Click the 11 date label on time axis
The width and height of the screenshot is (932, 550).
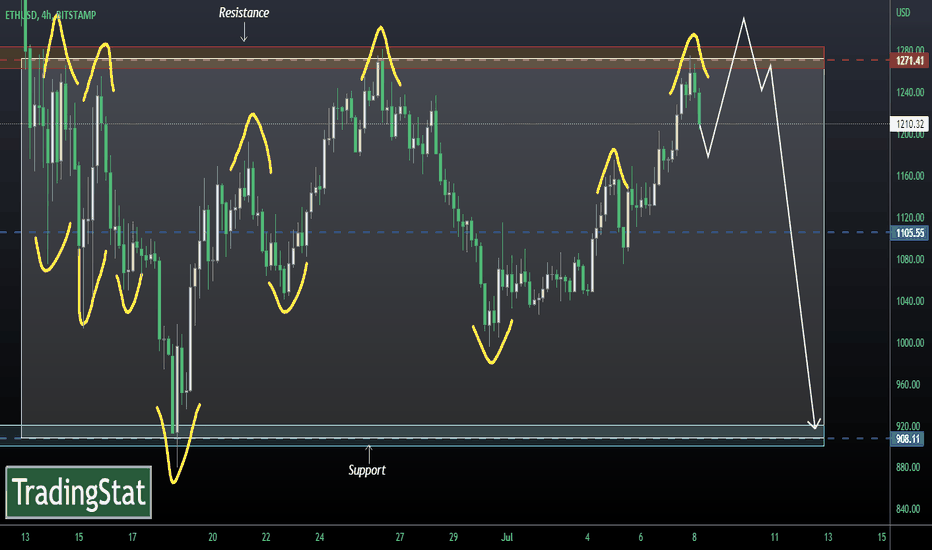774,538
